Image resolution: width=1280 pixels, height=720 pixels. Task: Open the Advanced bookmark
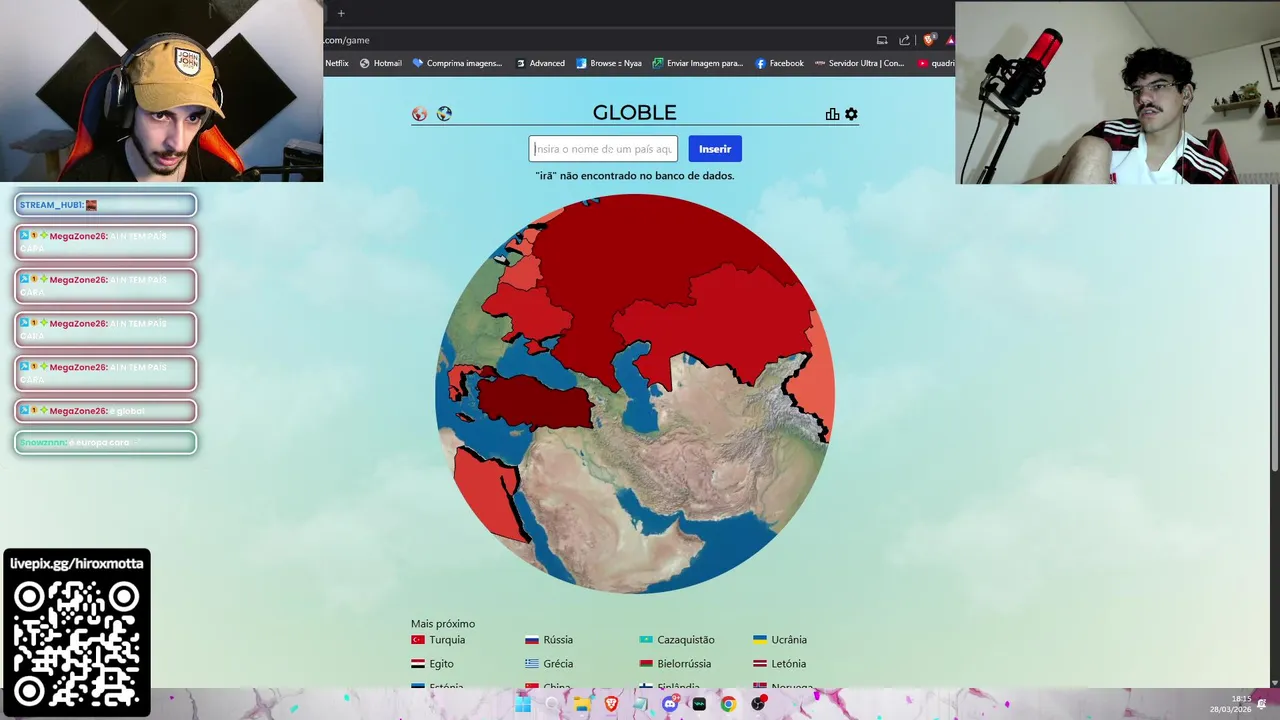click(540, 63)
